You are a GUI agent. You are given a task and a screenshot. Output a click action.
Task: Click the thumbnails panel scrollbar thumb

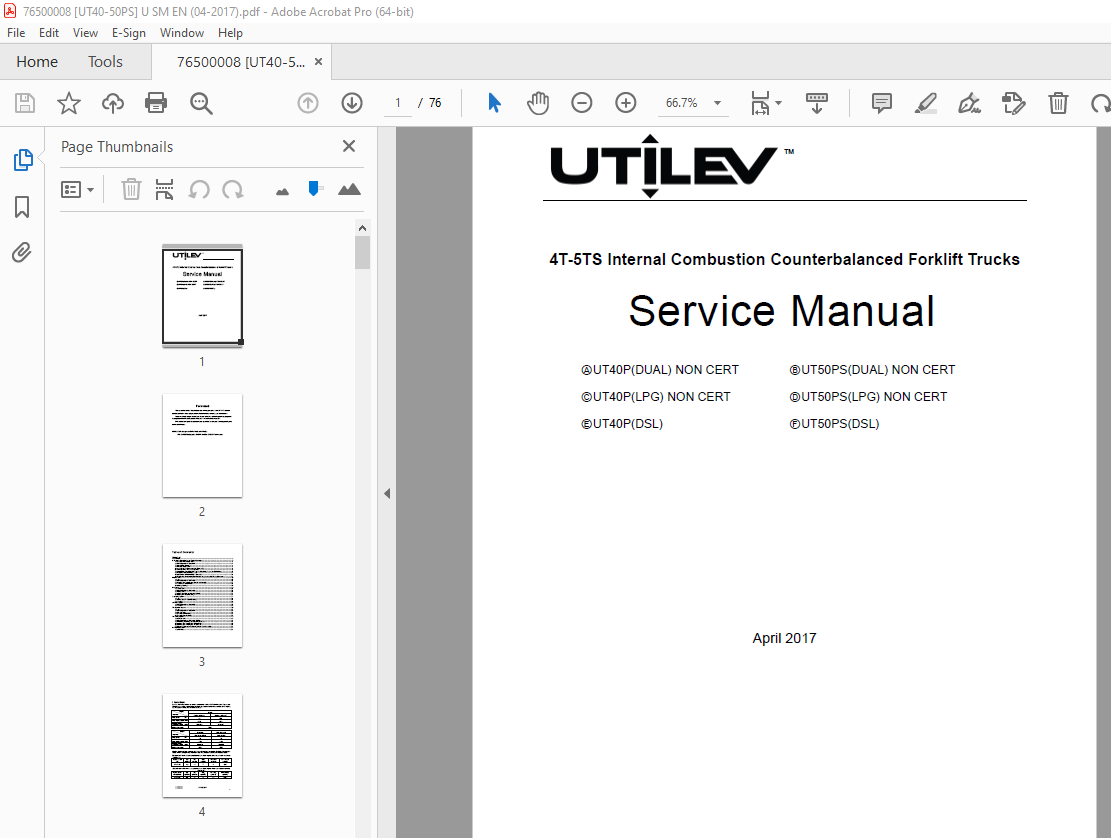(x=362, y=253)
